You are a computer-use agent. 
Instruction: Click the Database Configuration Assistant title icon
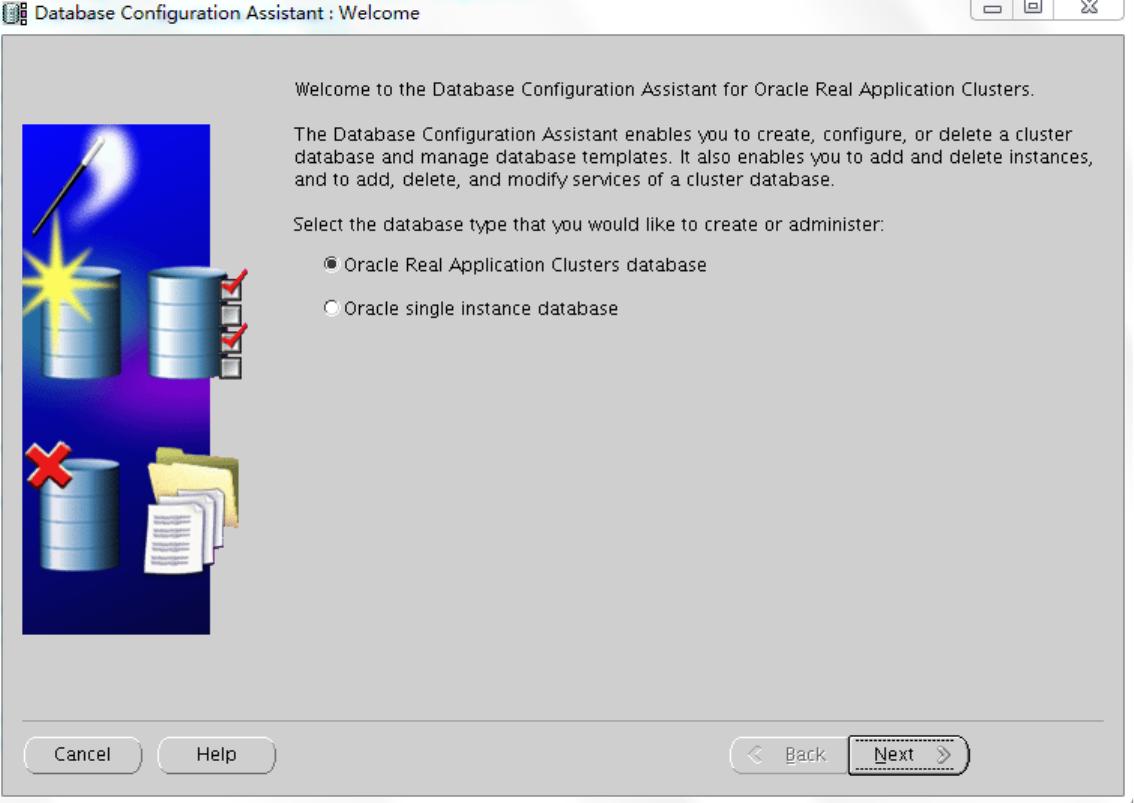pos(14,13)
